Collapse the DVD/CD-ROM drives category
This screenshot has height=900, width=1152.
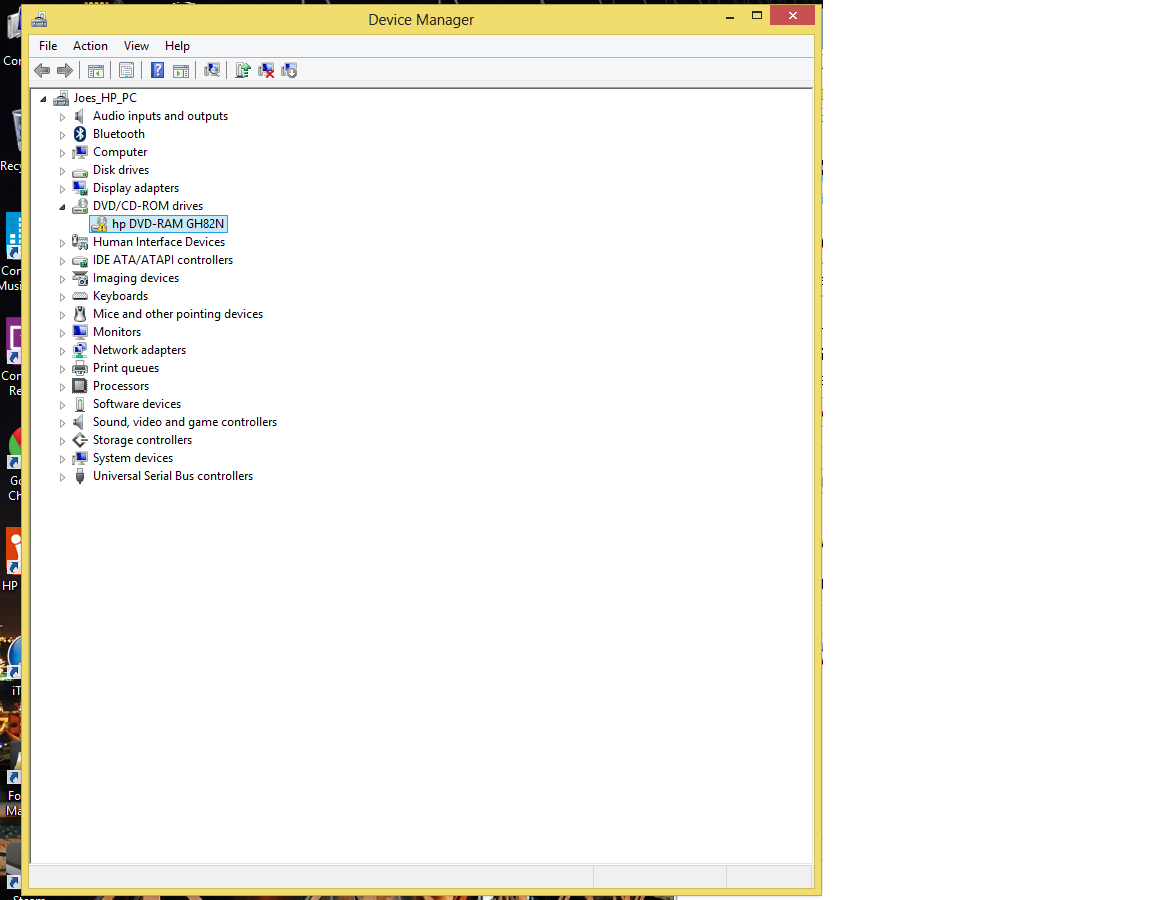click(62, 205)
